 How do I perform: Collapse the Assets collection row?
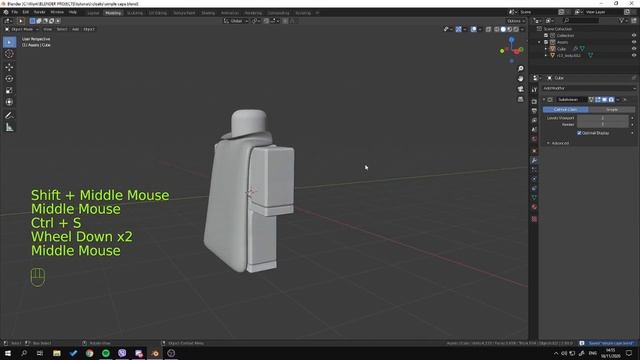point(539,42)
